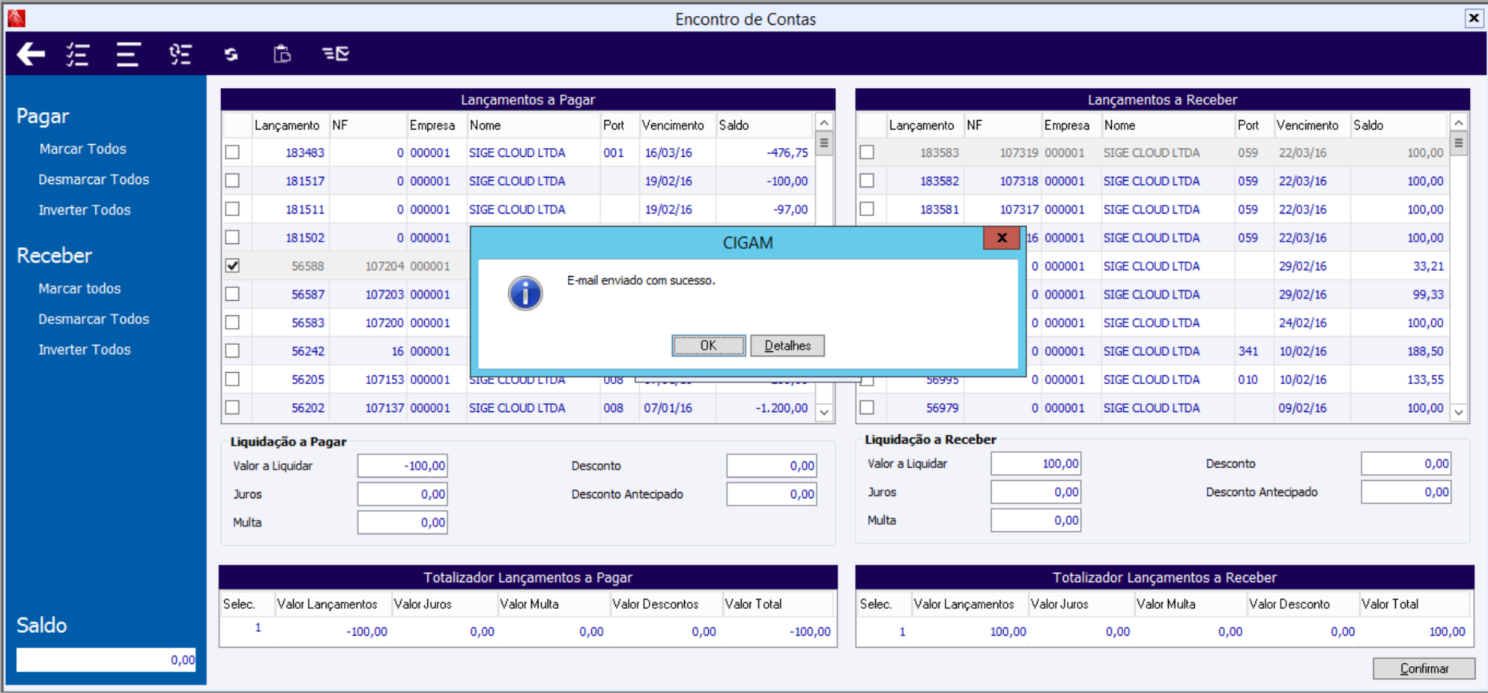Click Valor a Liquidar field under Pagar
The image size is (1488, 693).
(403, 466)
